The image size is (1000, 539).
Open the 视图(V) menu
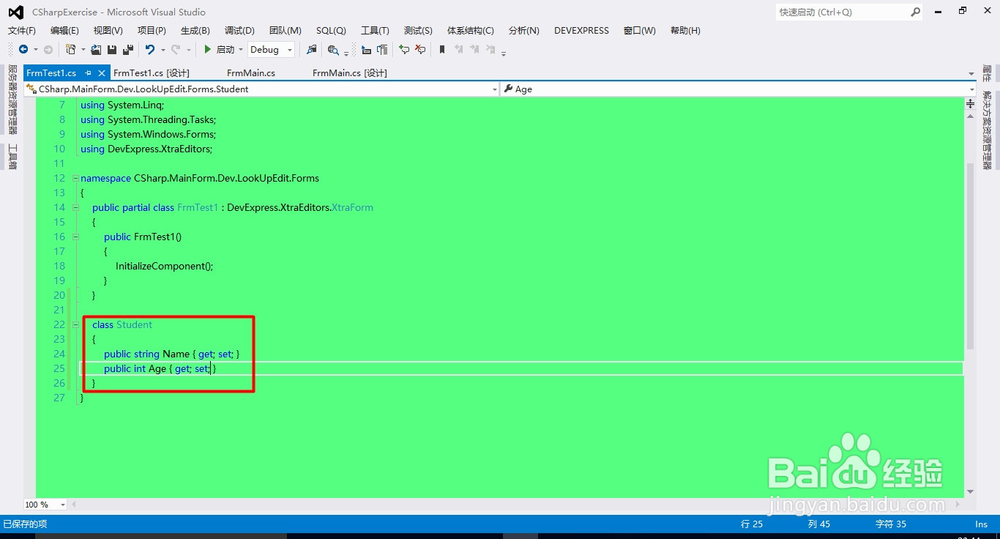tap(108, 31)
